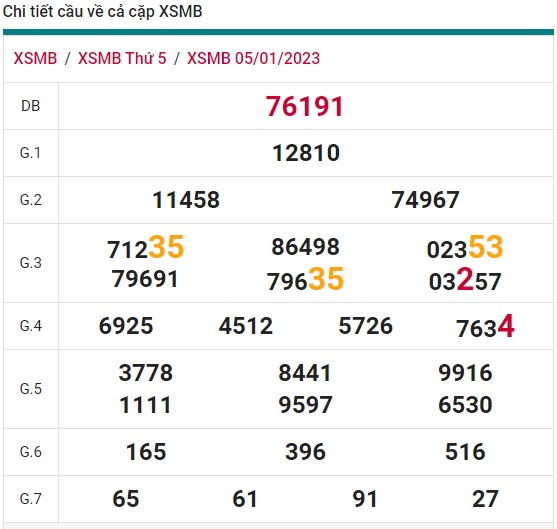Select the DB row label
Viewport: 557px width, 529px height.
[x=31, y=106]
